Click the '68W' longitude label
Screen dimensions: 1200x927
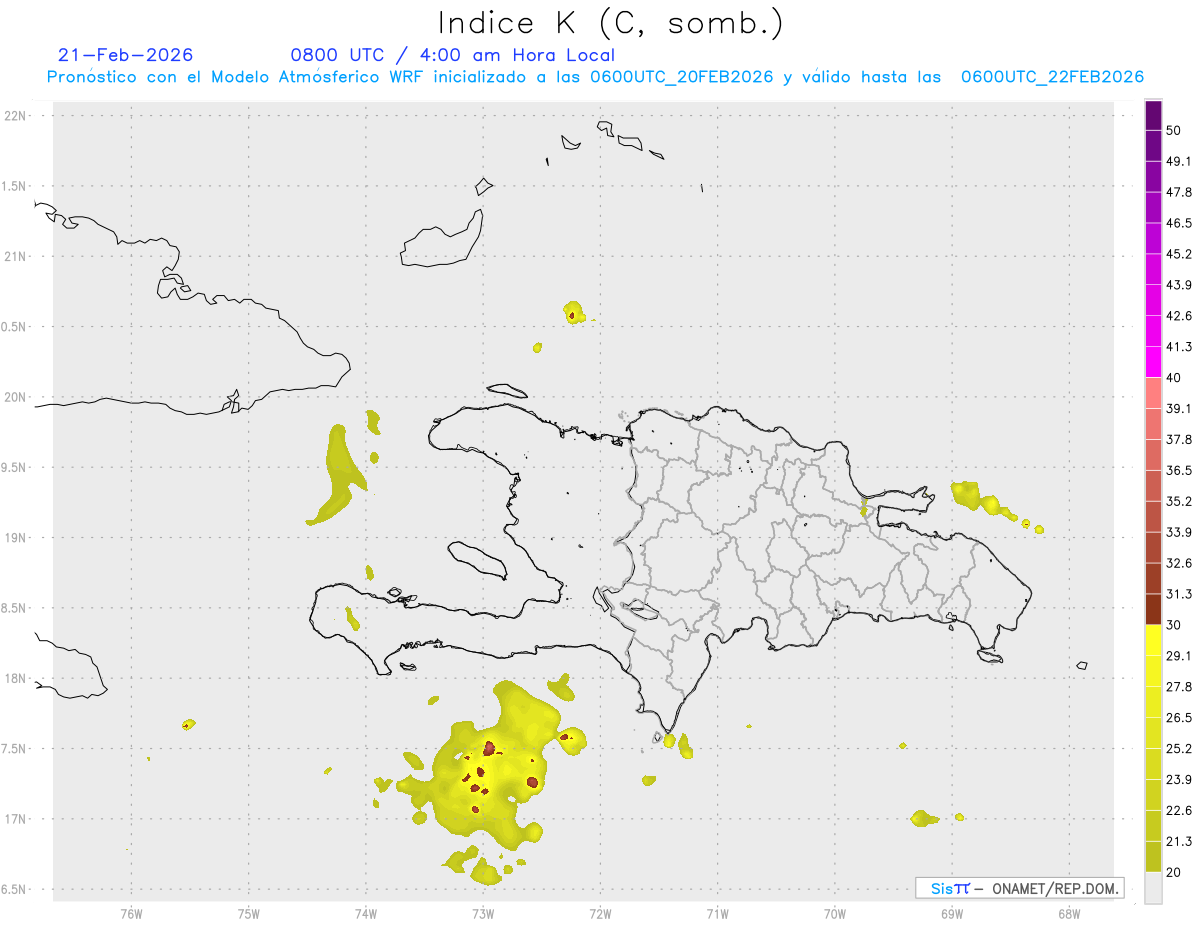(x=1068, y=914)
